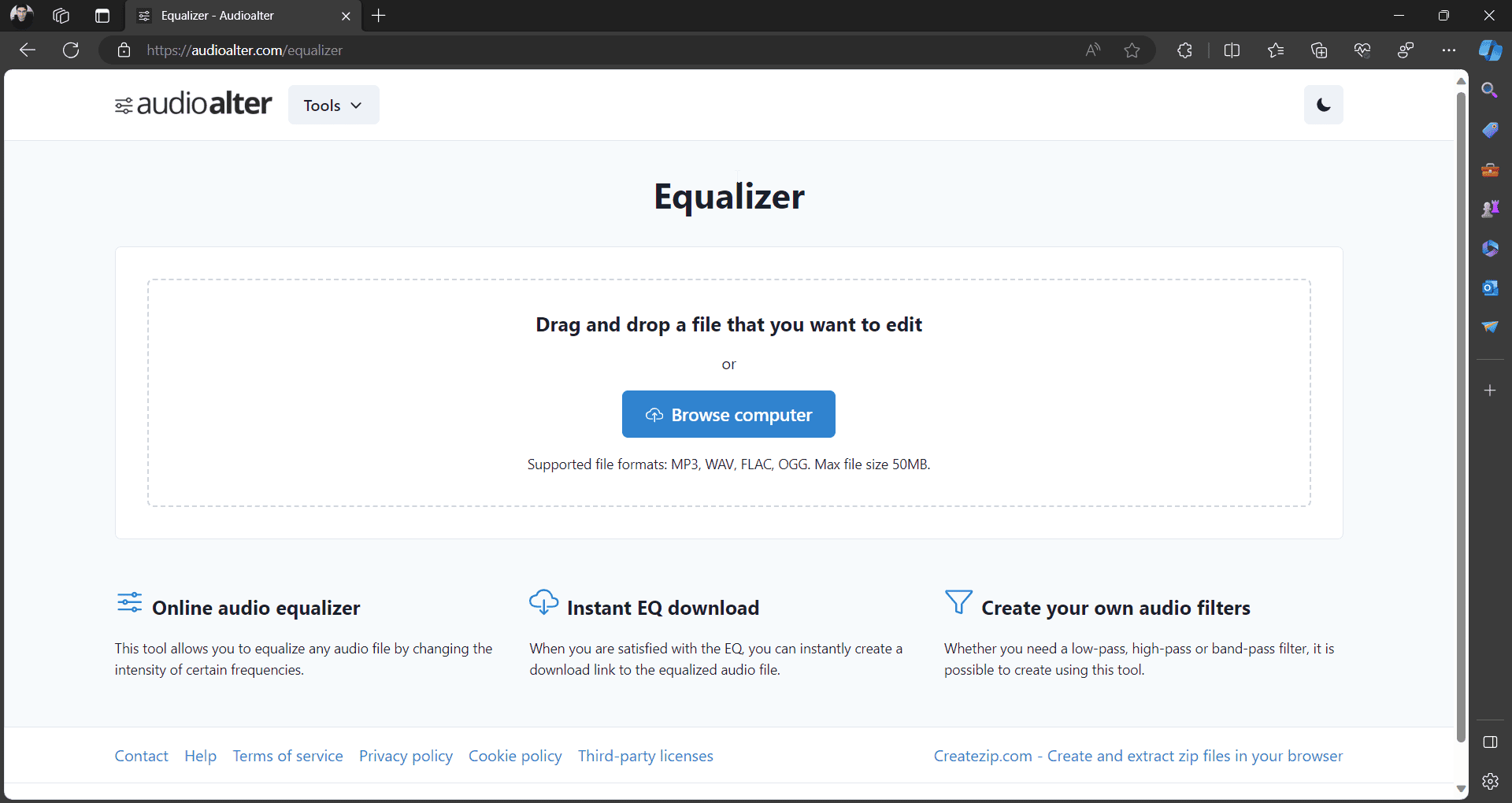This screenshot has width=1512, height=803.
Task: Open Outlook from the Edge sidebar
Action: pos(1490,287)
